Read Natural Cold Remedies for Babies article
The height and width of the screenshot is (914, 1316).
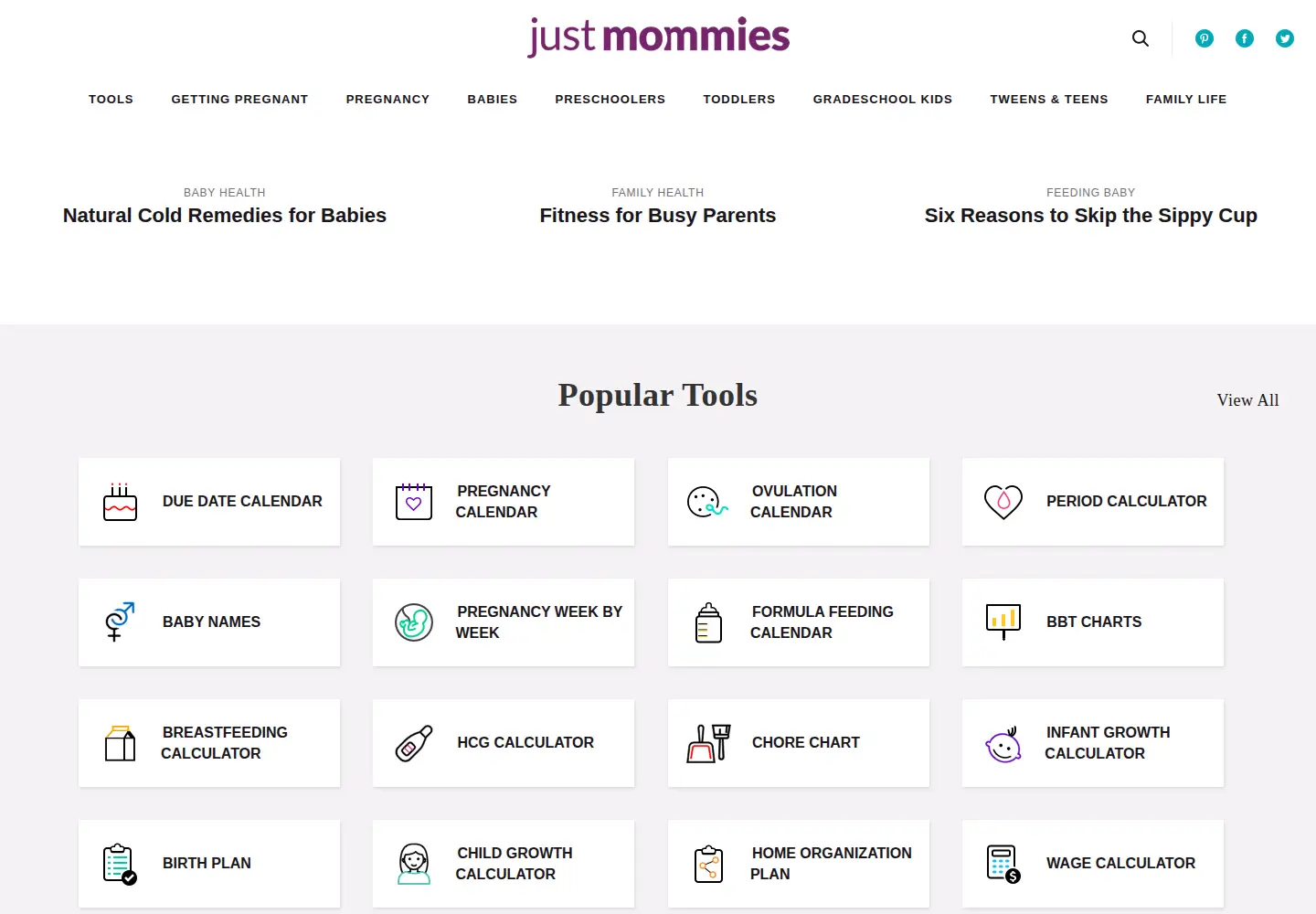point(225,216)
